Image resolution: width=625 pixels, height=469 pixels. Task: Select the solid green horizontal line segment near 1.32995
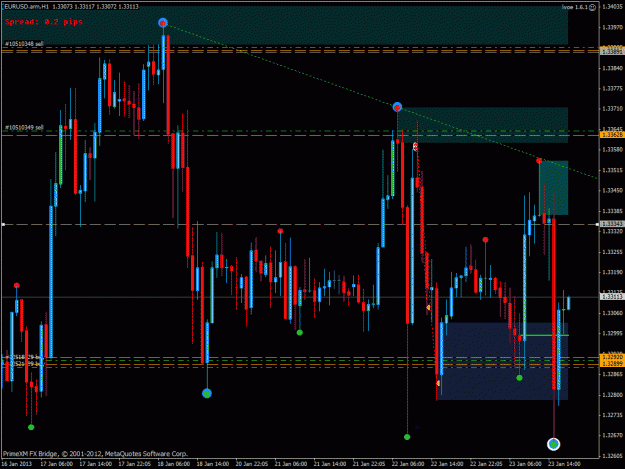click(546, 336)
